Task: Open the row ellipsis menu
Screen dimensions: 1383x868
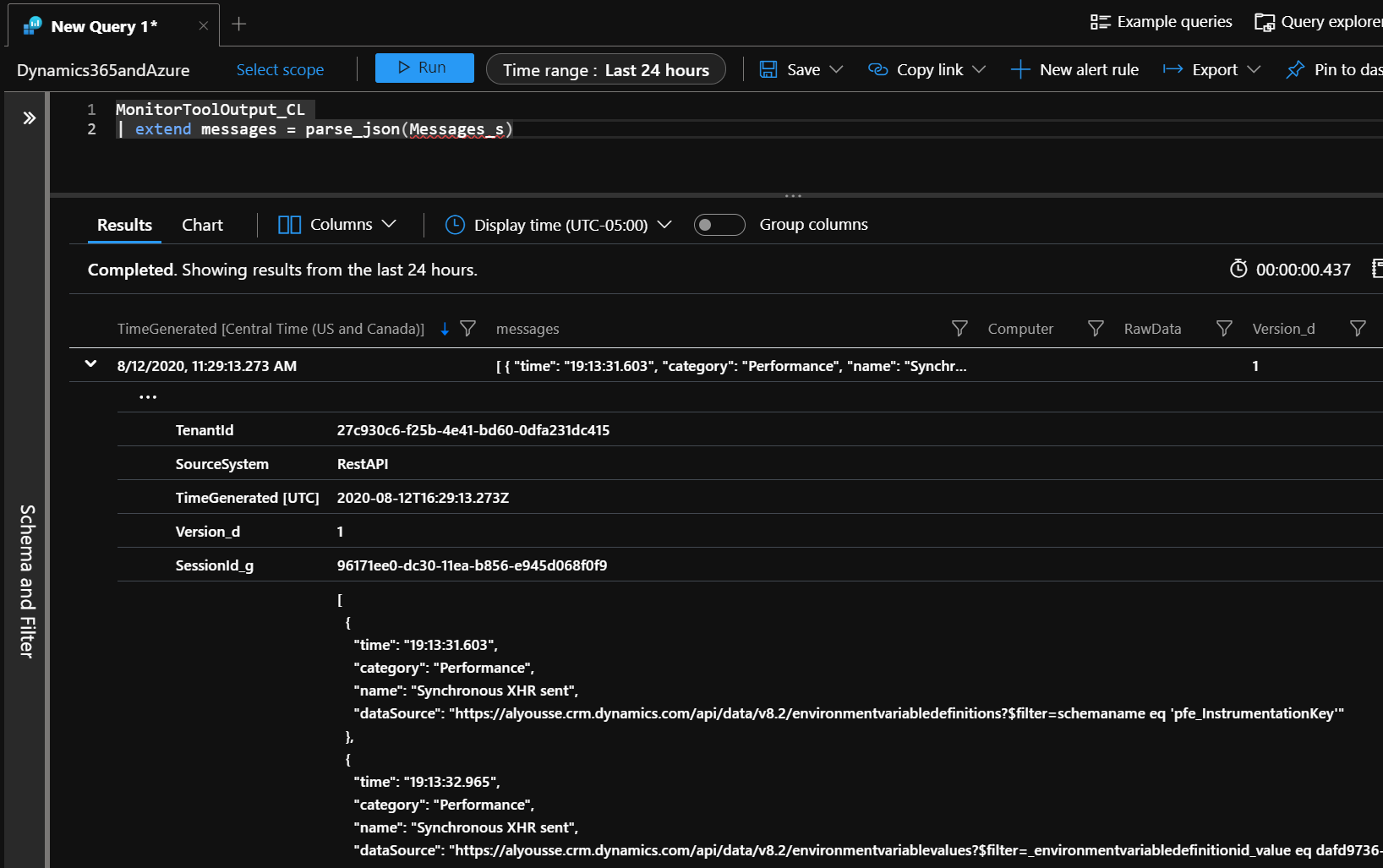Action: pyautogui.click(x=148, y=397)
